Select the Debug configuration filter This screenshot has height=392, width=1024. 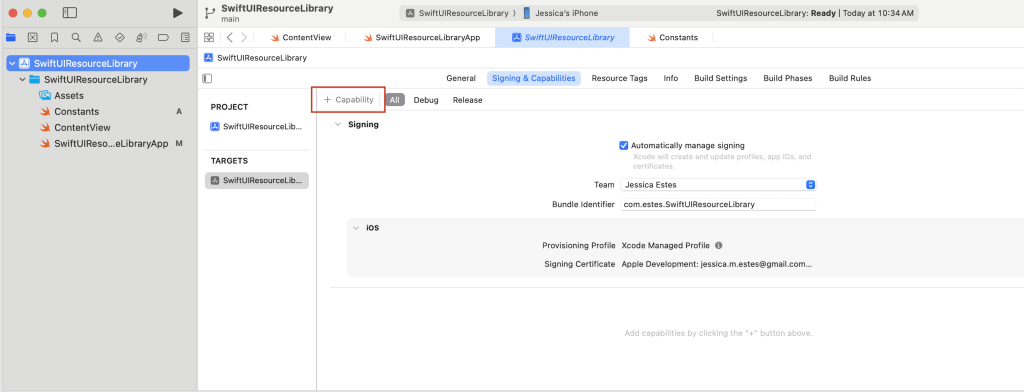(x=426, y=100)
